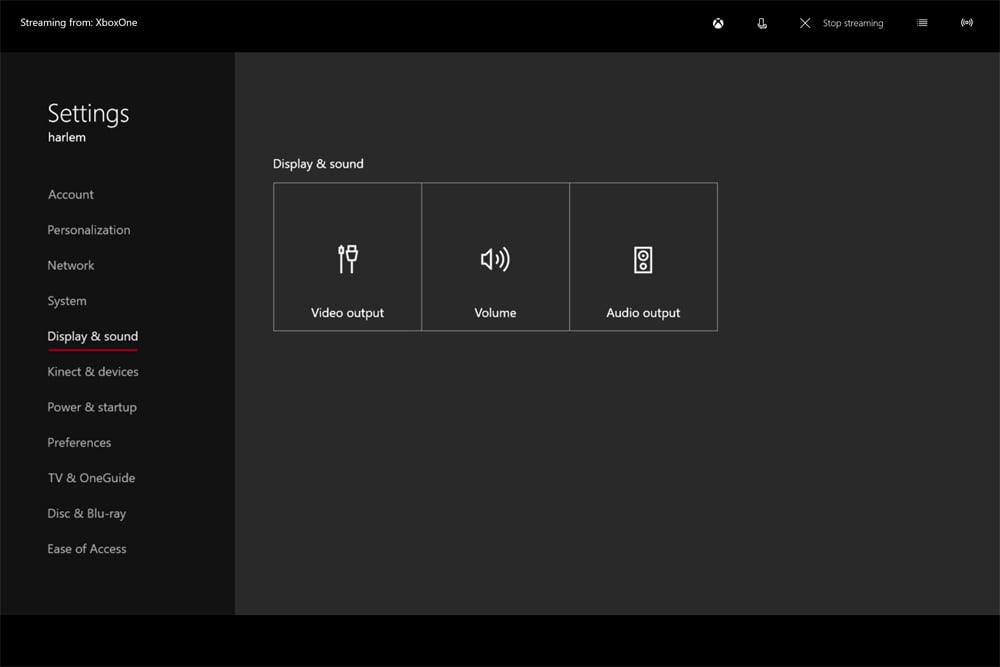Open the list menu icon in top bar
The width and height of the screenshot is (1000, 667).
click(x=922, y=23)
